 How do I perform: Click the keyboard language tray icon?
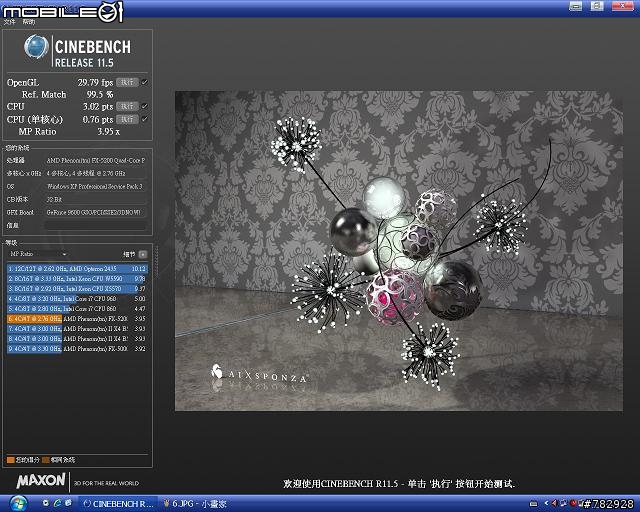[533, 504]
